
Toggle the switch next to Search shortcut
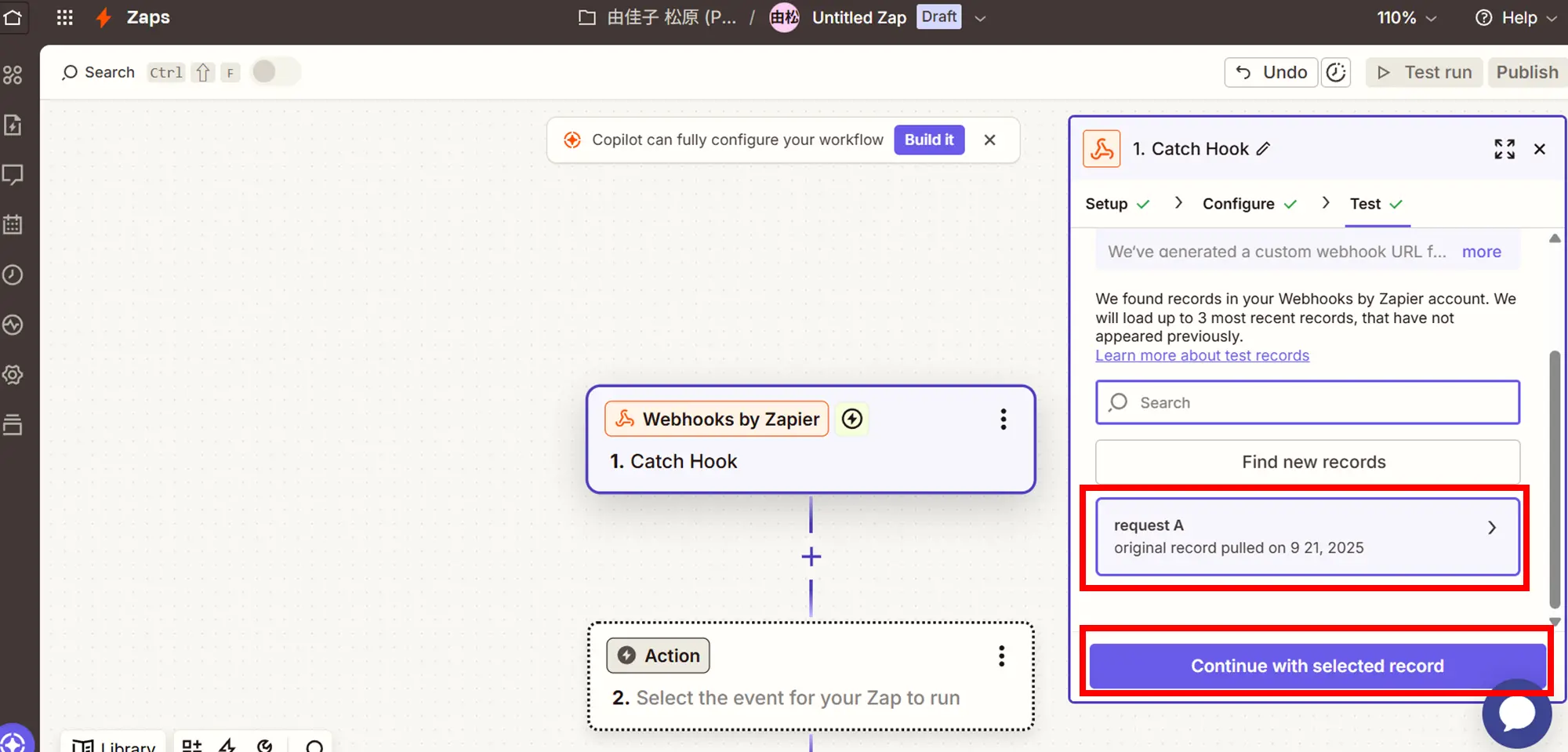click(274, 72)
